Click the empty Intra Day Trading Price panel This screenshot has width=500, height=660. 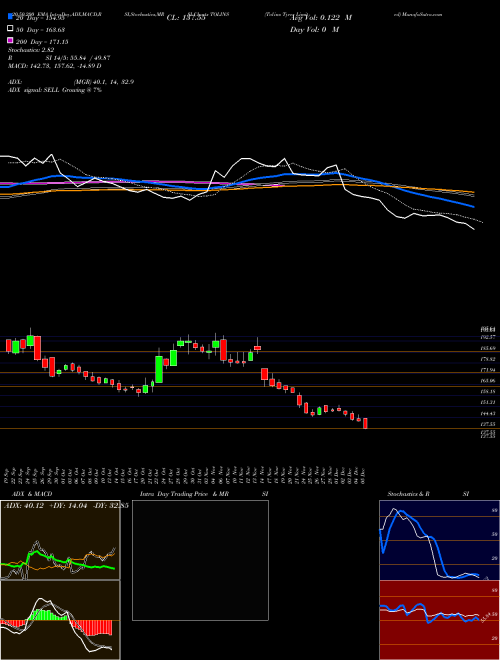[x=200, y=560]
